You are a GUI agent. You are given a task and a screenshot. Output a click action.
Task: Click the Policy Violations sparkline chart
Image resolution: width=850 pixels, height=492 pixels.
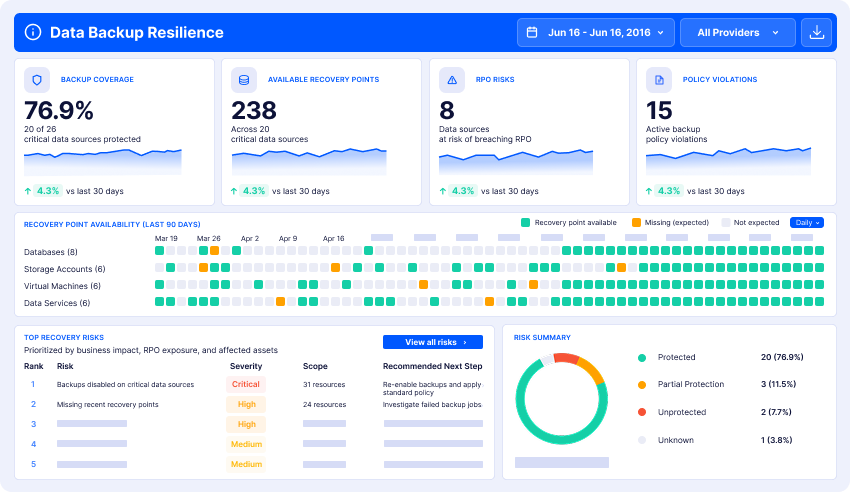pos(728,161)
